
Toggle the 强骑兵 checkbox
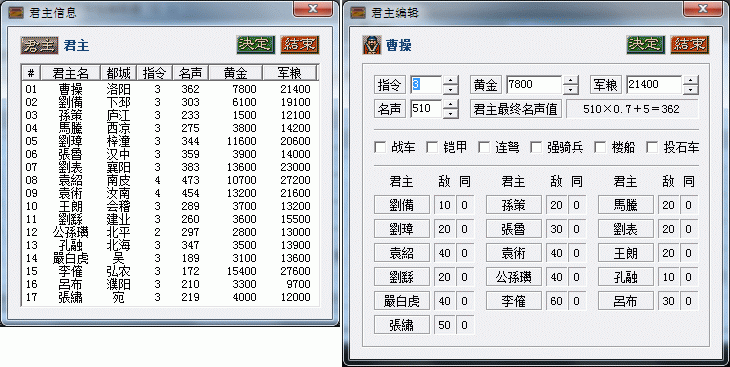click(537, 148)
